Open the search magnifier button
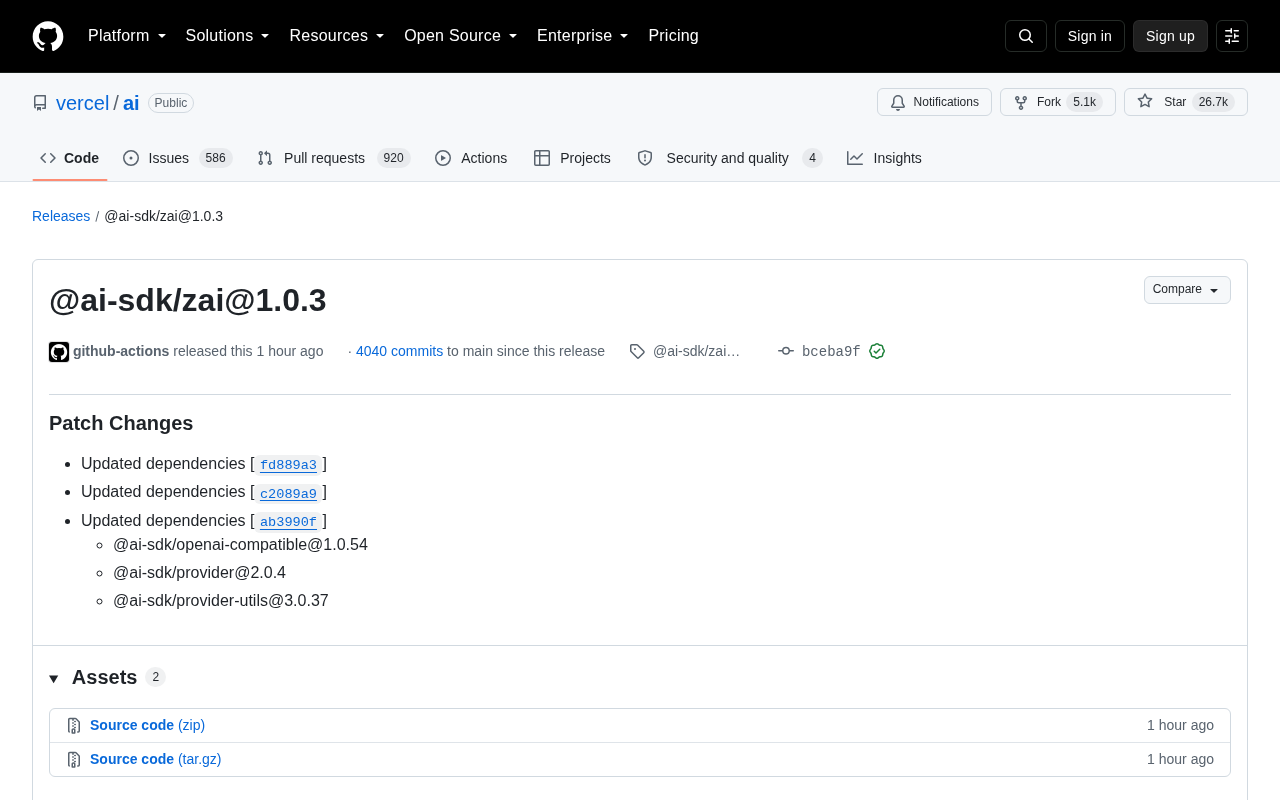The image size is (1280, 800). [1026, 36]
